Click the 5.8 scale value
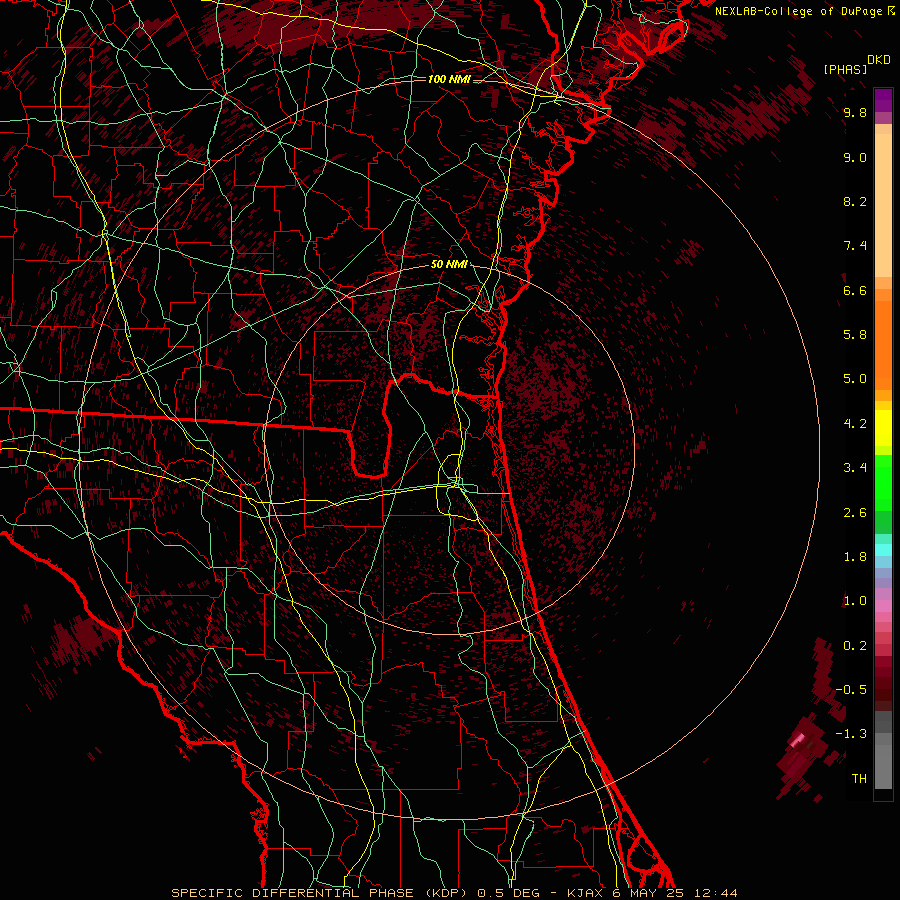This screenshot has height=900, width=900. coord(855,335)
